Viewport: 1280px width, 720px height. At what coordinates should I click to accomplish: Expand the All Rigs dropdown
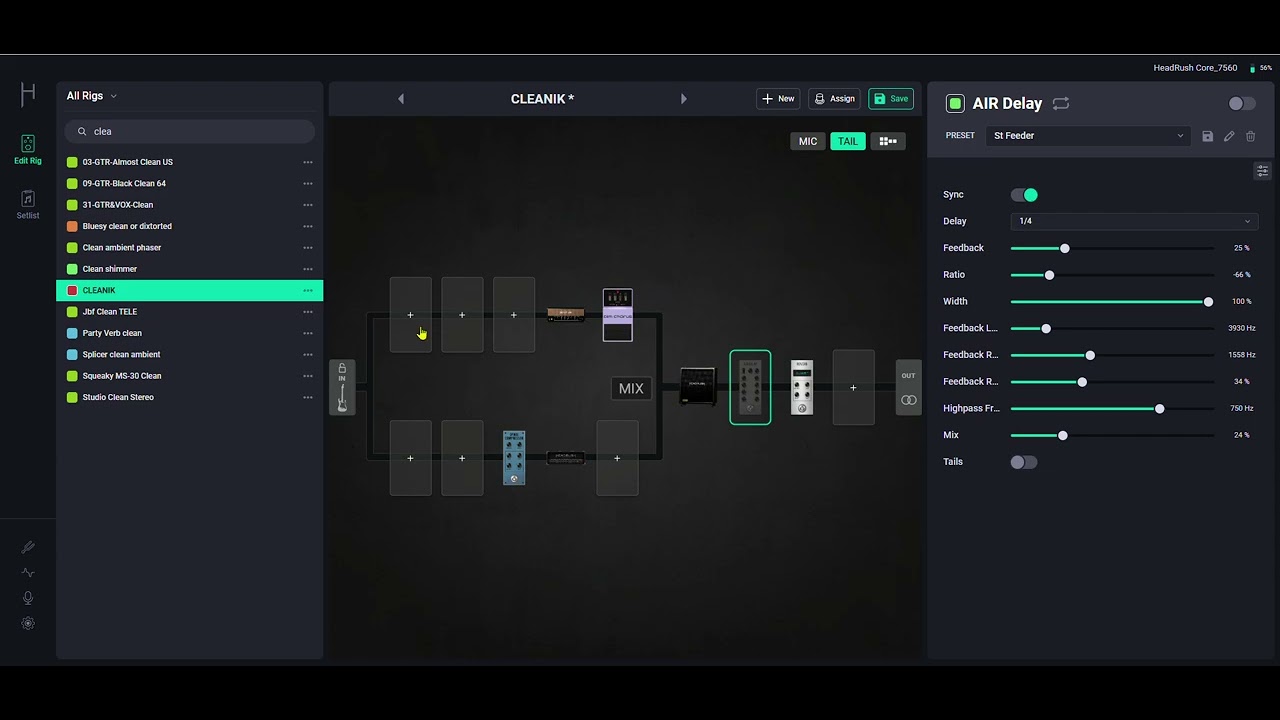[x=92, y=96]
